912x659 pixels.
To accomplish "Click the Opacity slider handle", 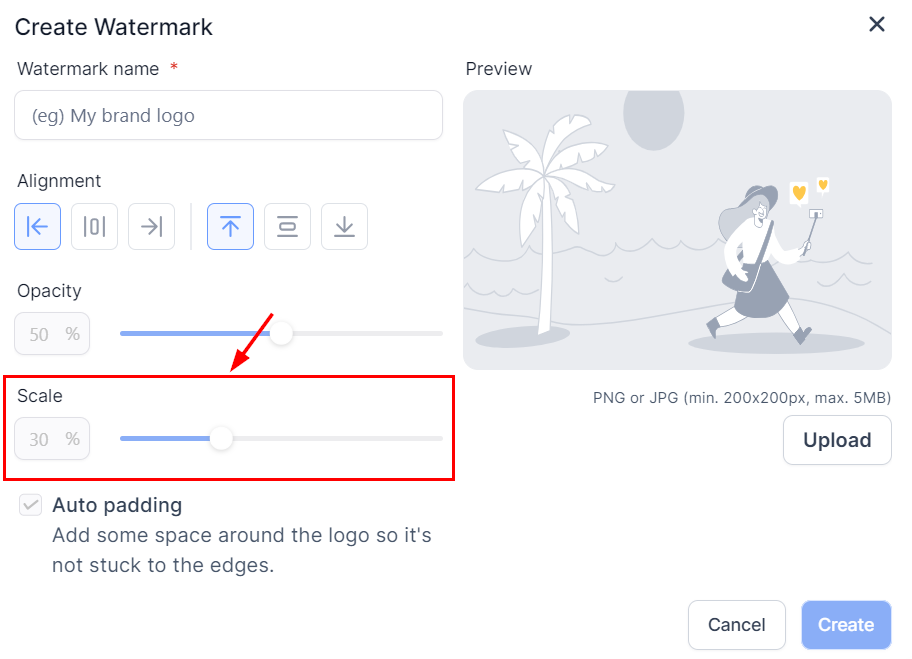I will [x=281, y=333].
